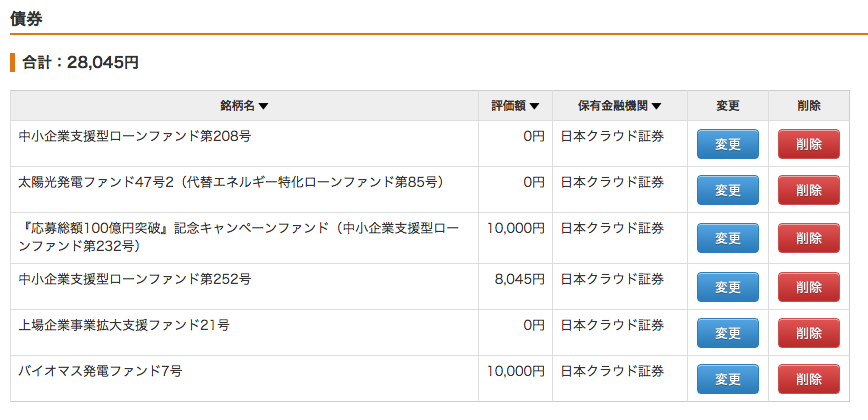Click the 削除 column header

coord(809,106)
